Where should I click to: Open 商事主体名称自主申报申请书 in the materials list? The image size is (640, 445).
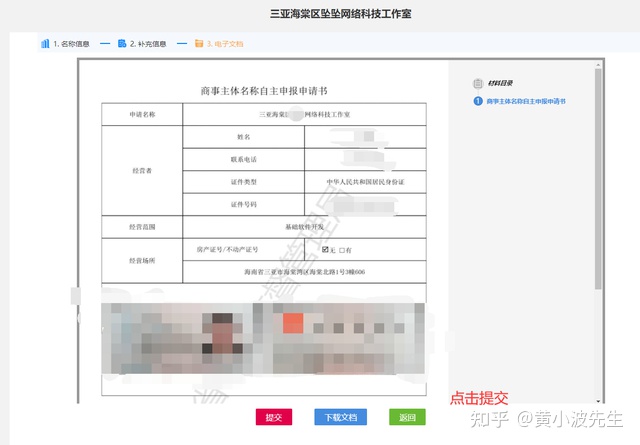pyautogui.click(x=526, y=102)
